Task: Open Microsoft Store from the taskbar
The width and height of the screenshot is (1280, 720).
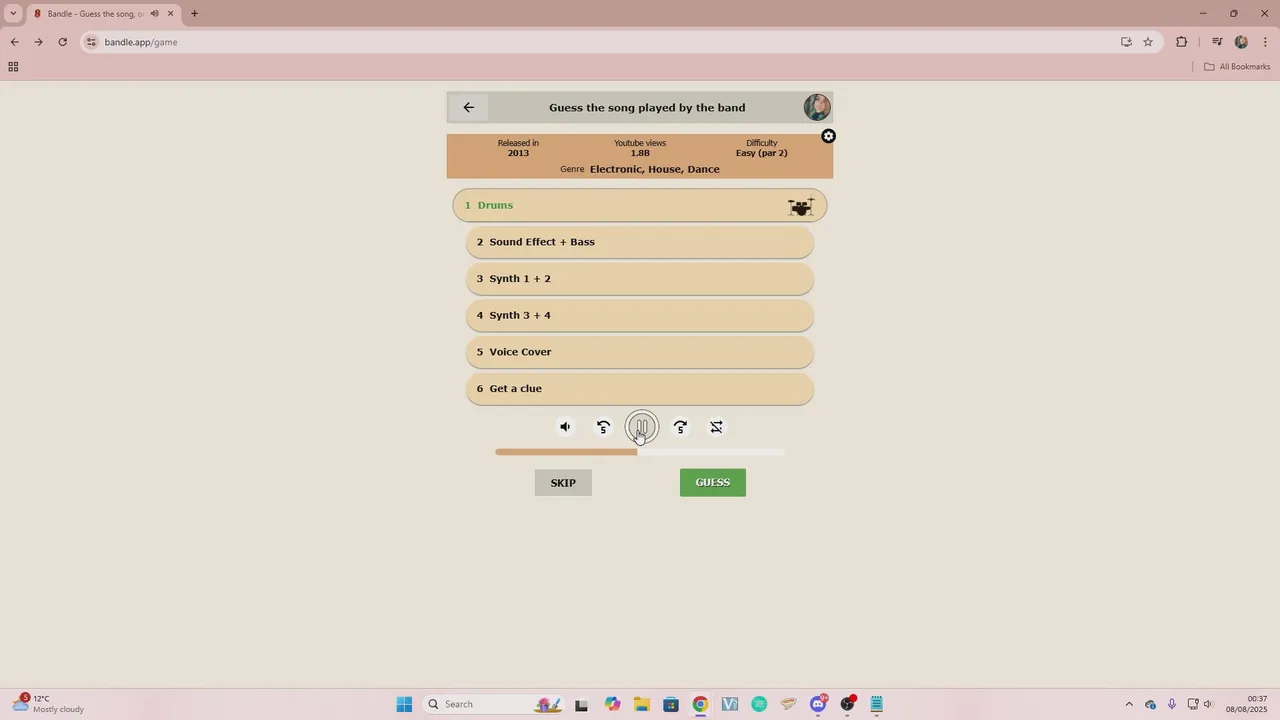Action: point(671,704)
